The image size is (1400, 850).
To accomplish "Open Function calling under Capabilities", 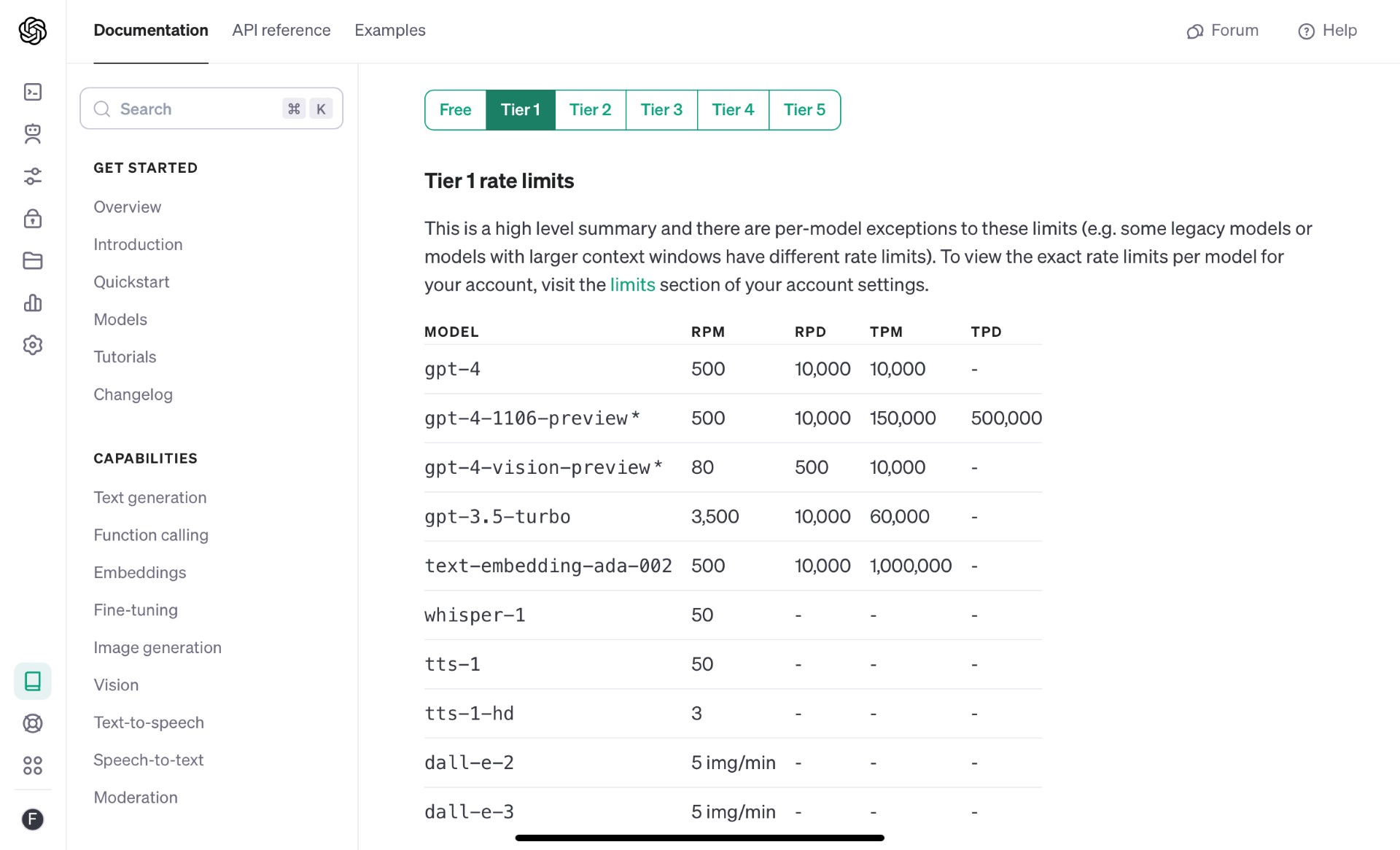I will click(x=151, y=535).
